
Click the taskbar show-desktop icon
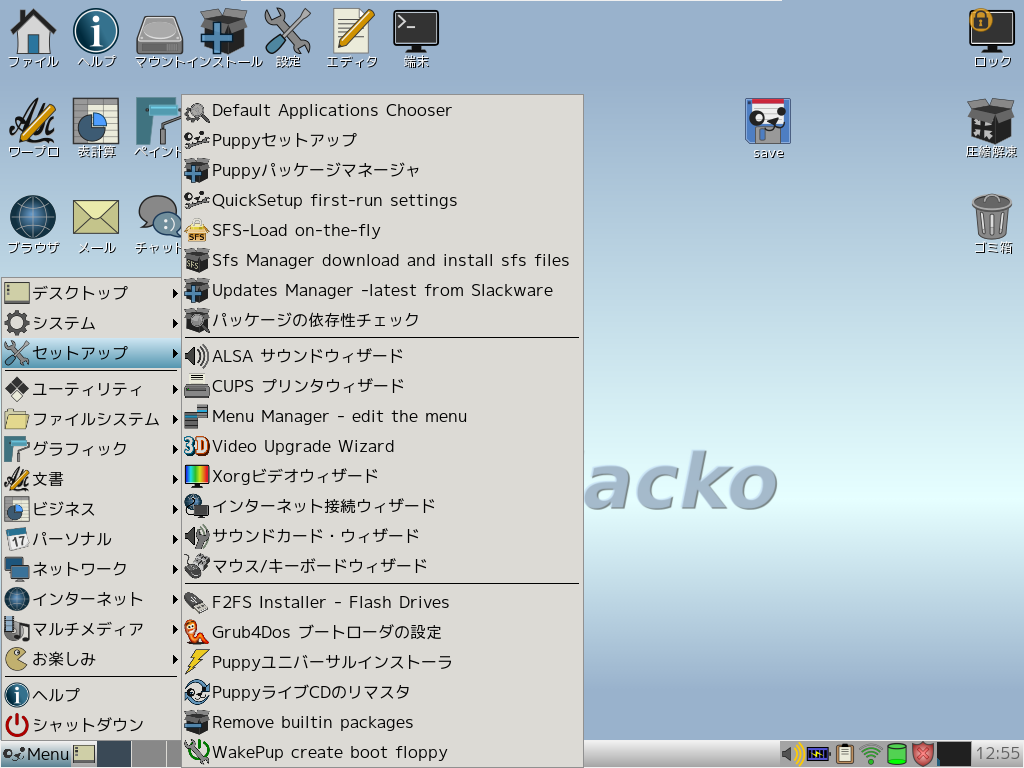[84, 754]
